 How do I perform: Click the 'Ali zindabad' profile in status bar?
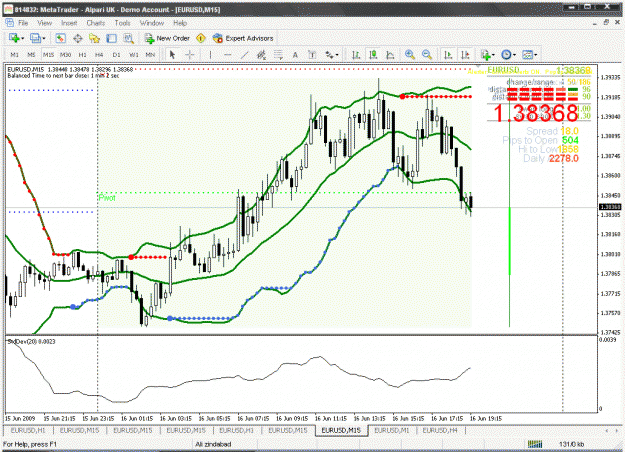213,444
